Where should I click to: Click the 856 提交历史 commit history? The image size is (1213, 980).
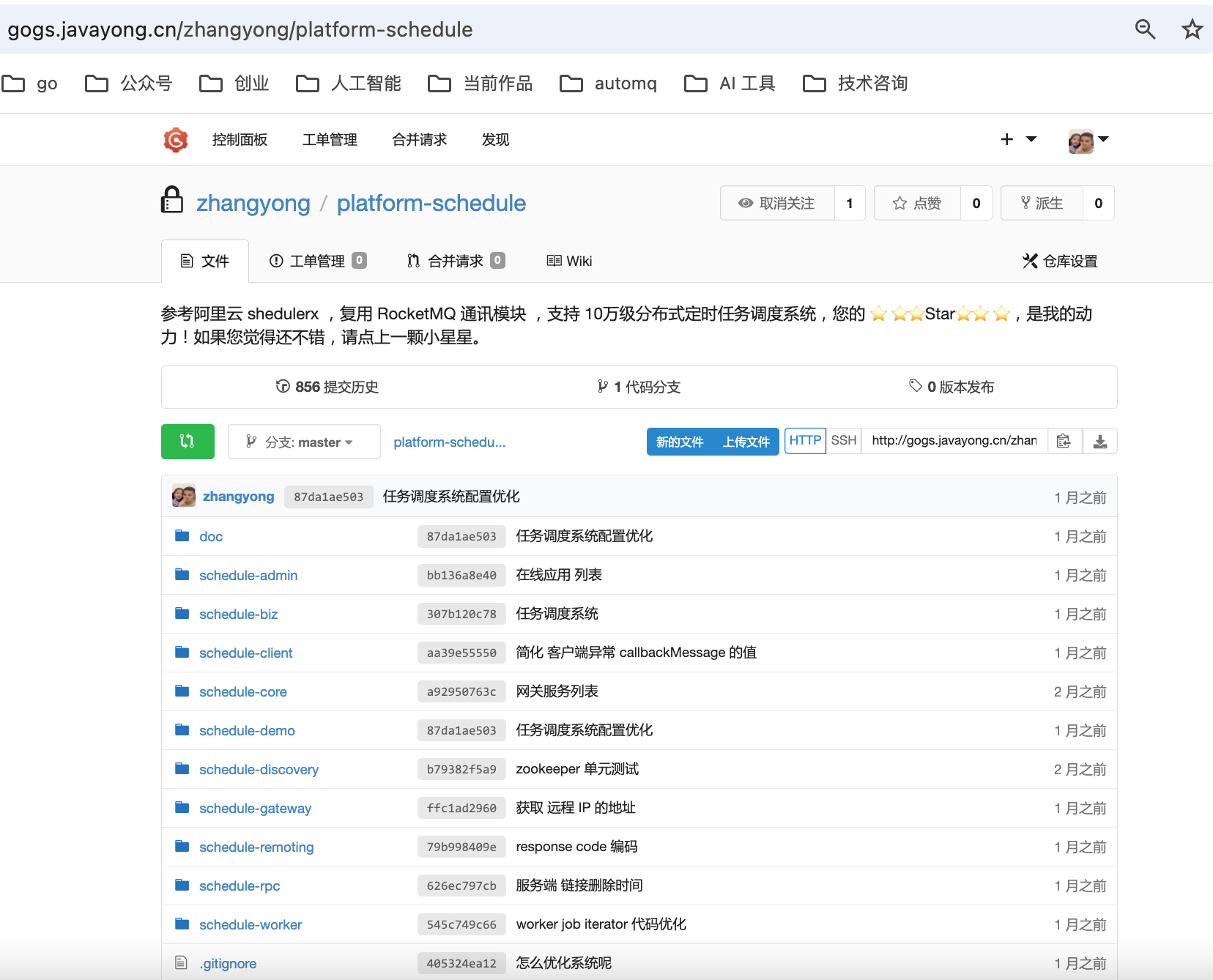tap(327, 387)
